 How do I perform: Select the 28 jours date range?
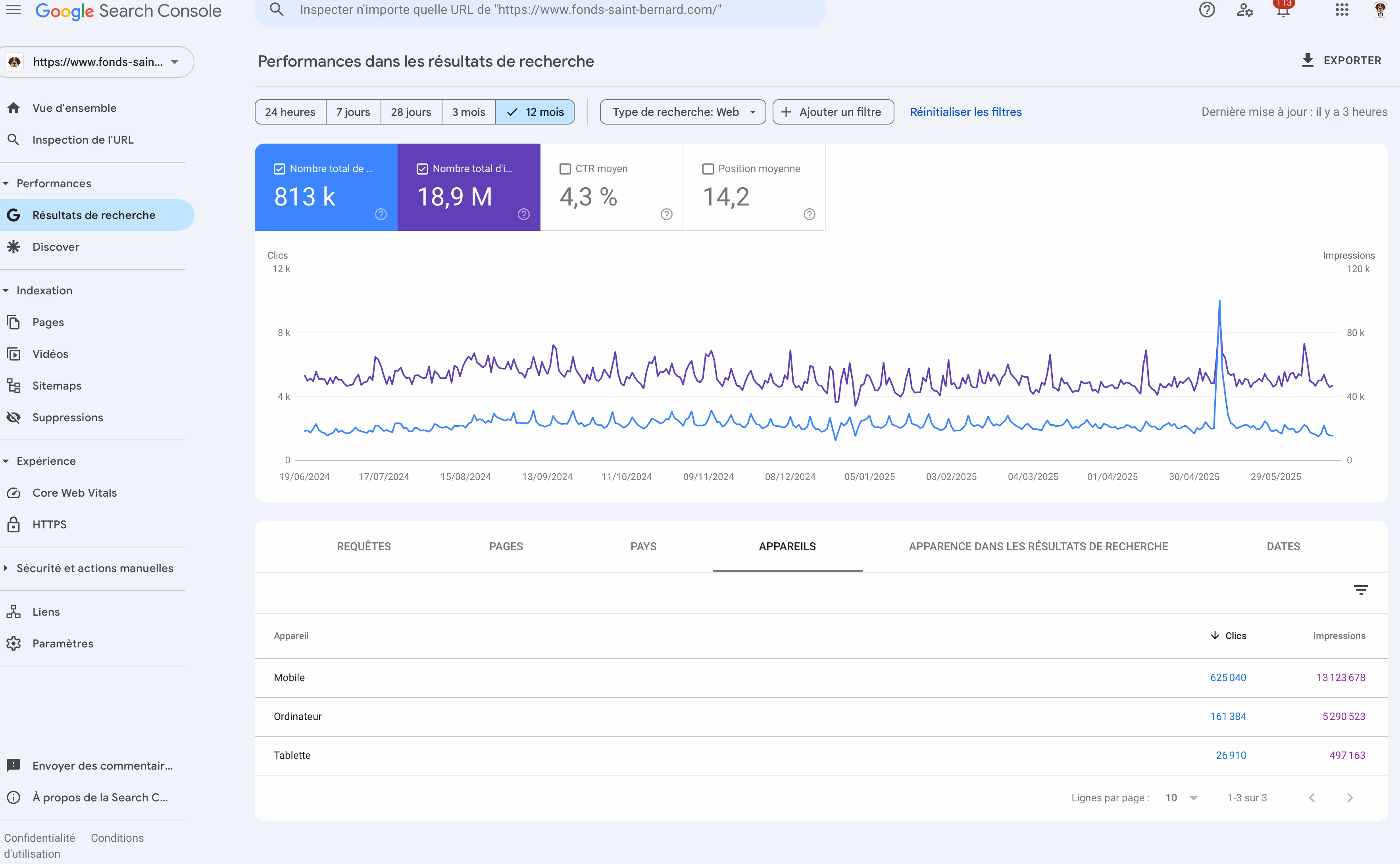(x=411, y=112)
